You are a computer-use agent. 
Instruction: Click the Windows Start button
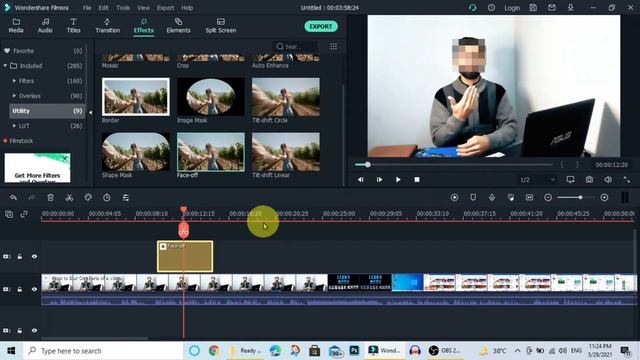[x=11, y=351]
